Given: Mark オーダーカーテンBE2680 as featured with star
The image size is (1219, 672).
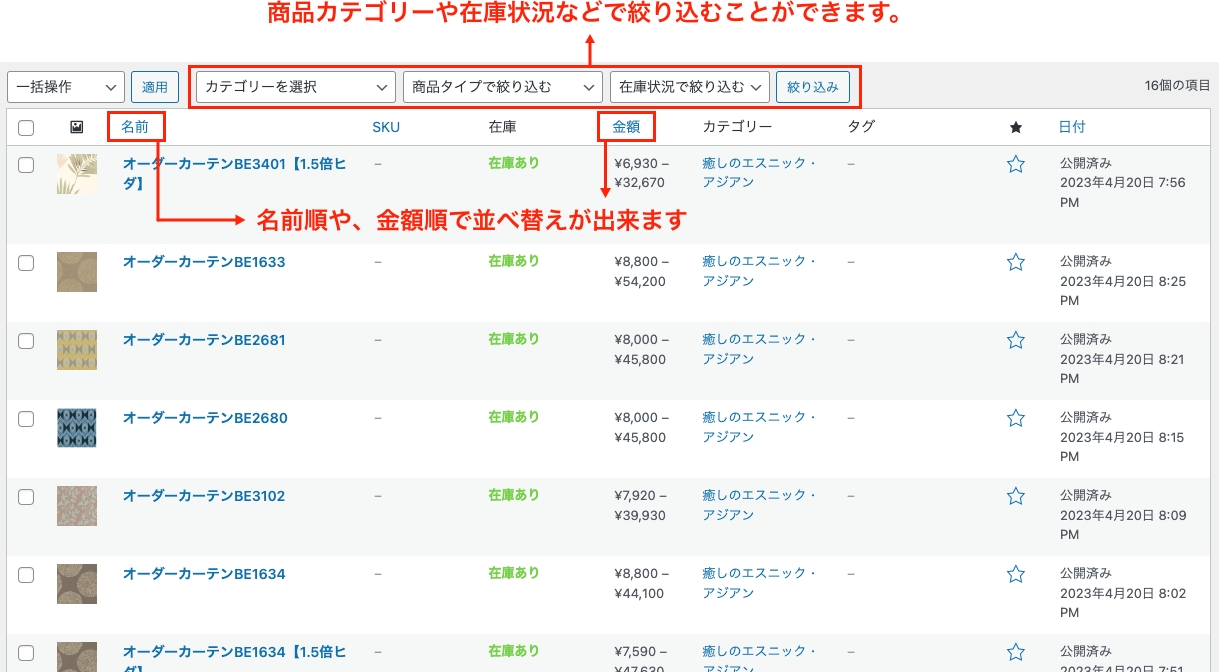Looking at the screenshot, I should (x=1016, y=418).
